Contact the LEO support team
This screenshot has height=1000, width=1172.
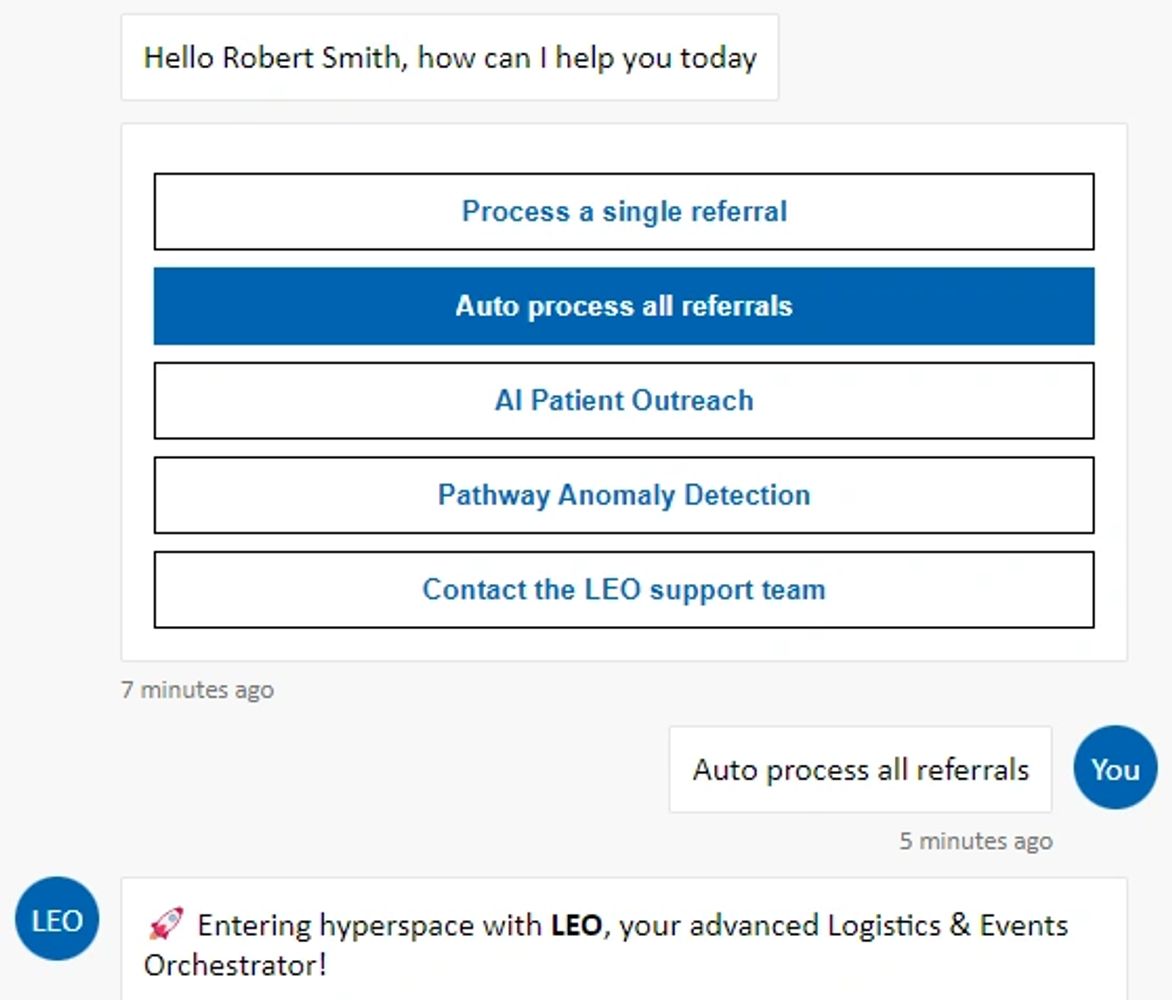[623, 589]
